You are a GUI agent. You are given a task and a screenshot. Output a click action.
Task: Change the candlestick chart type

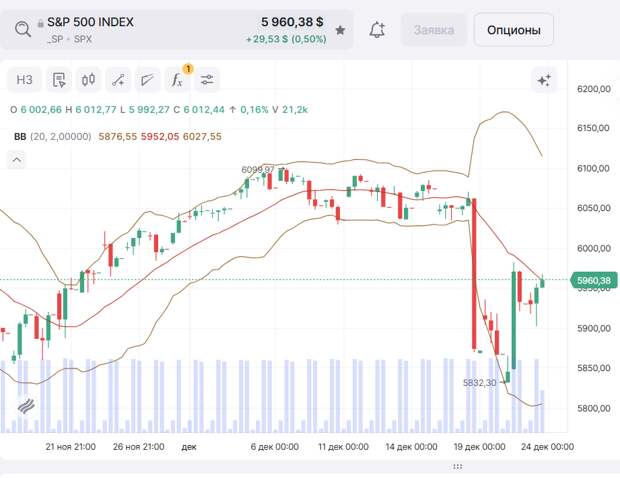[x=88, y=80]
